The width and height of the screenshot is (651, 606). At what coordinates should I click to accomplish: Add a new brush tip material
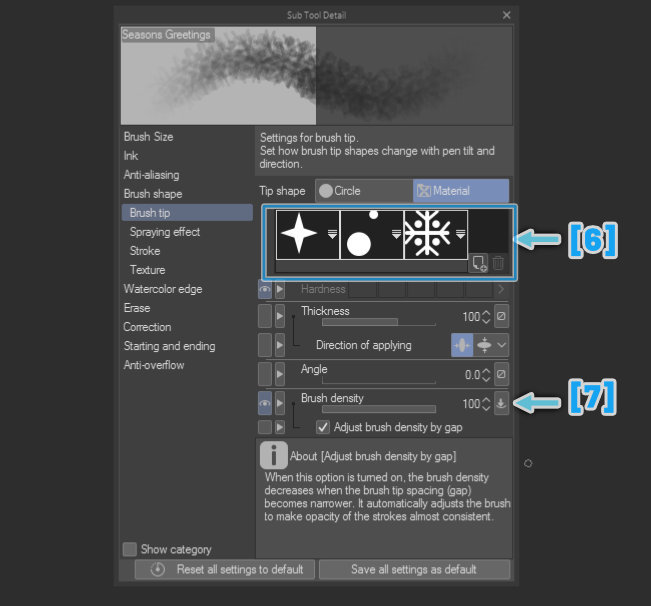(479, 263)
